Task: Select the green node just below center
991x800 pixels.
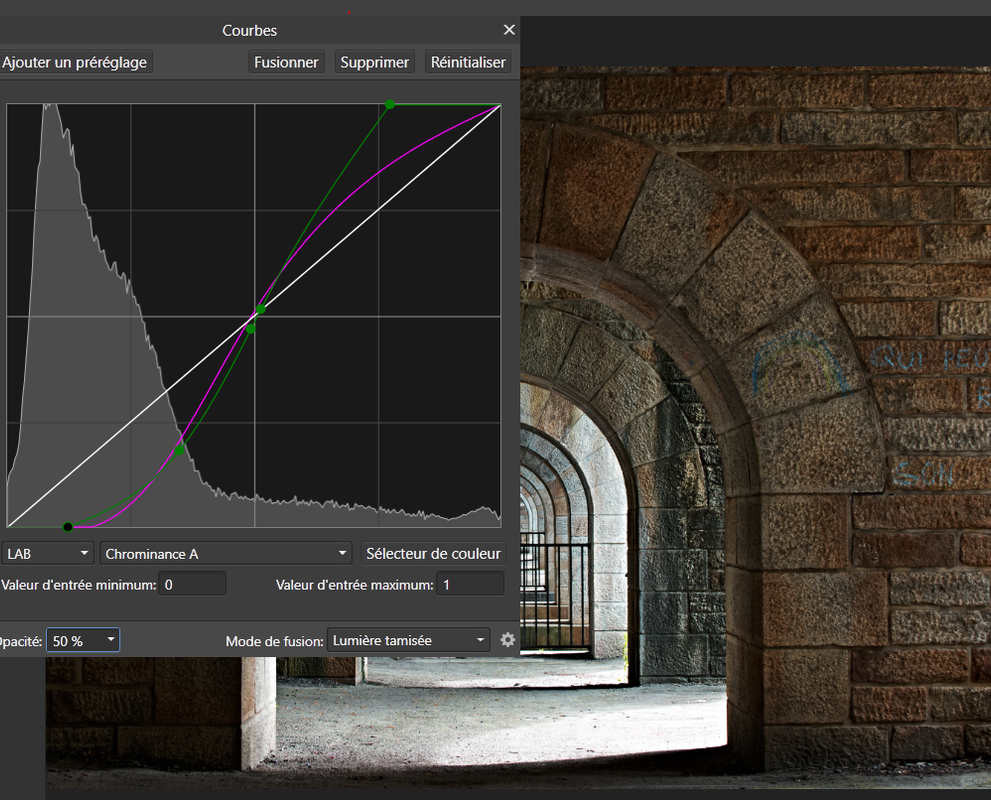Action: [x=251, y=329]
